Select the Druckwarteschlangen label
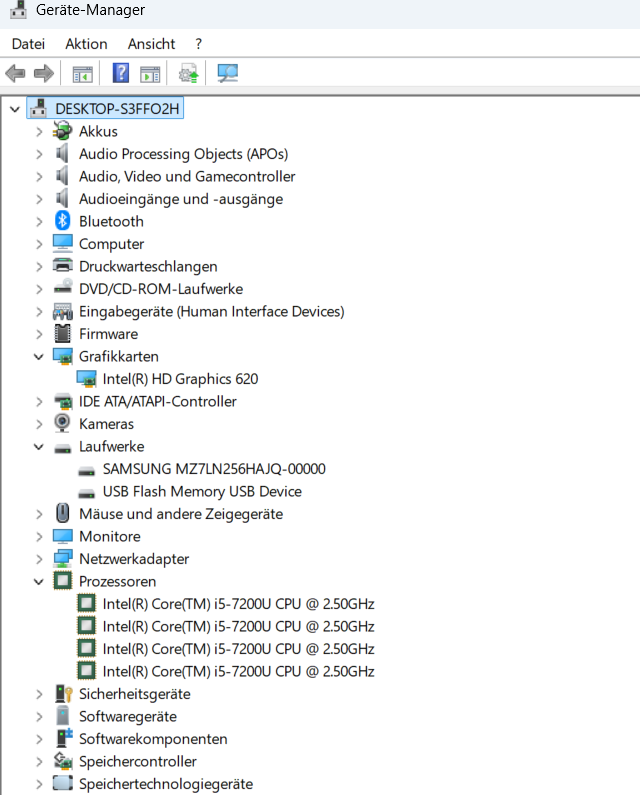This screenshot has width=640, height=795. click(148, 266)
